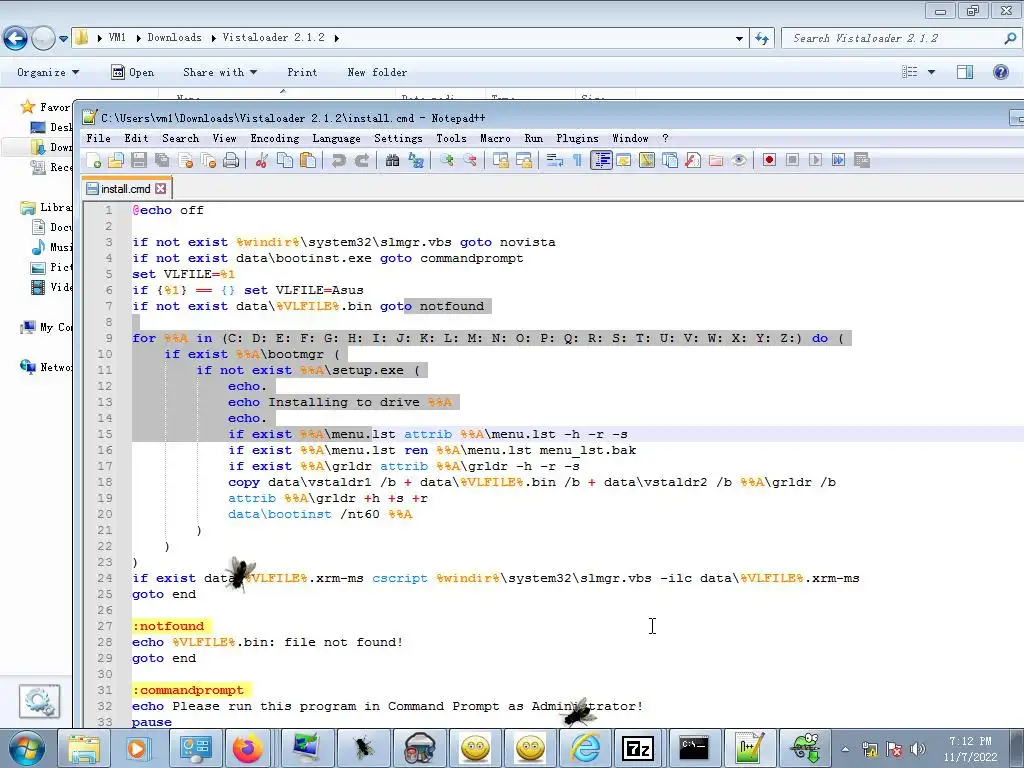The width and height of the screenshot is (1024, 768).
Task: Open the Replace dialog icon
Action: tap(415, 160)
